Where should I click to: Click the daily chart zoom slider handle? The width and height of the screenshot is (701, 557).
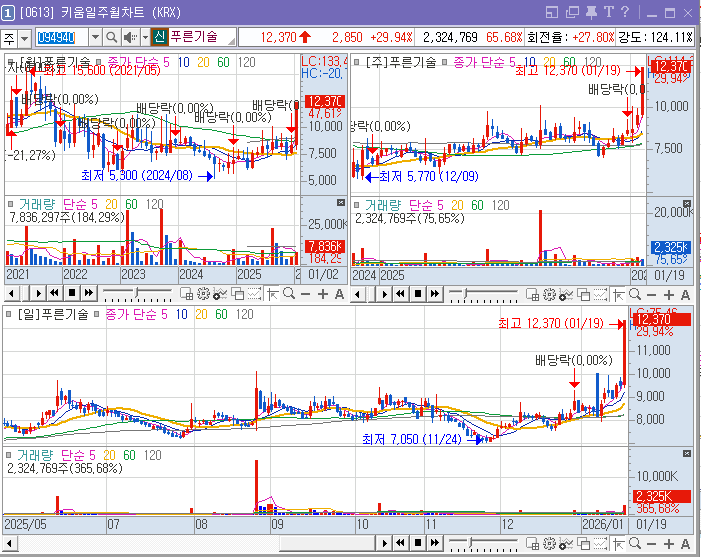point(471,543)
